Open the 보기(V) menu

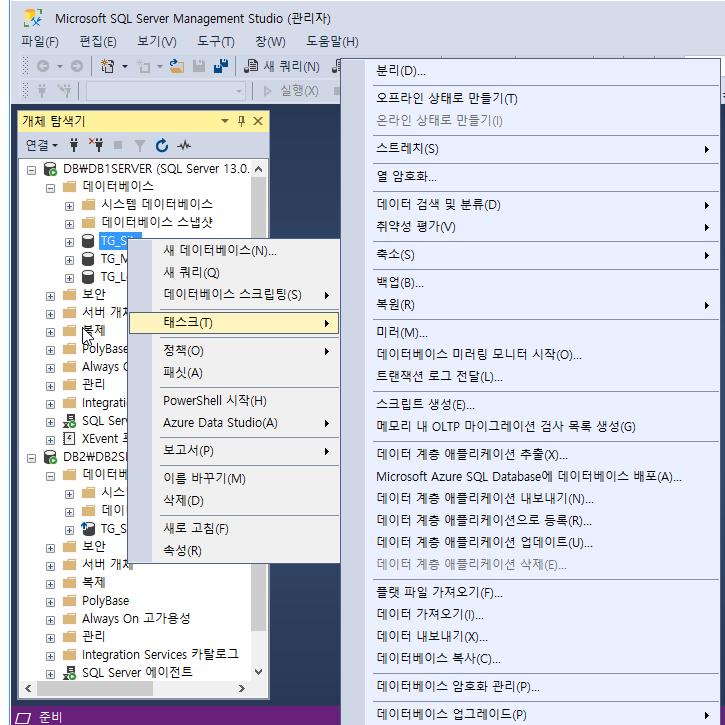(157, 42)
